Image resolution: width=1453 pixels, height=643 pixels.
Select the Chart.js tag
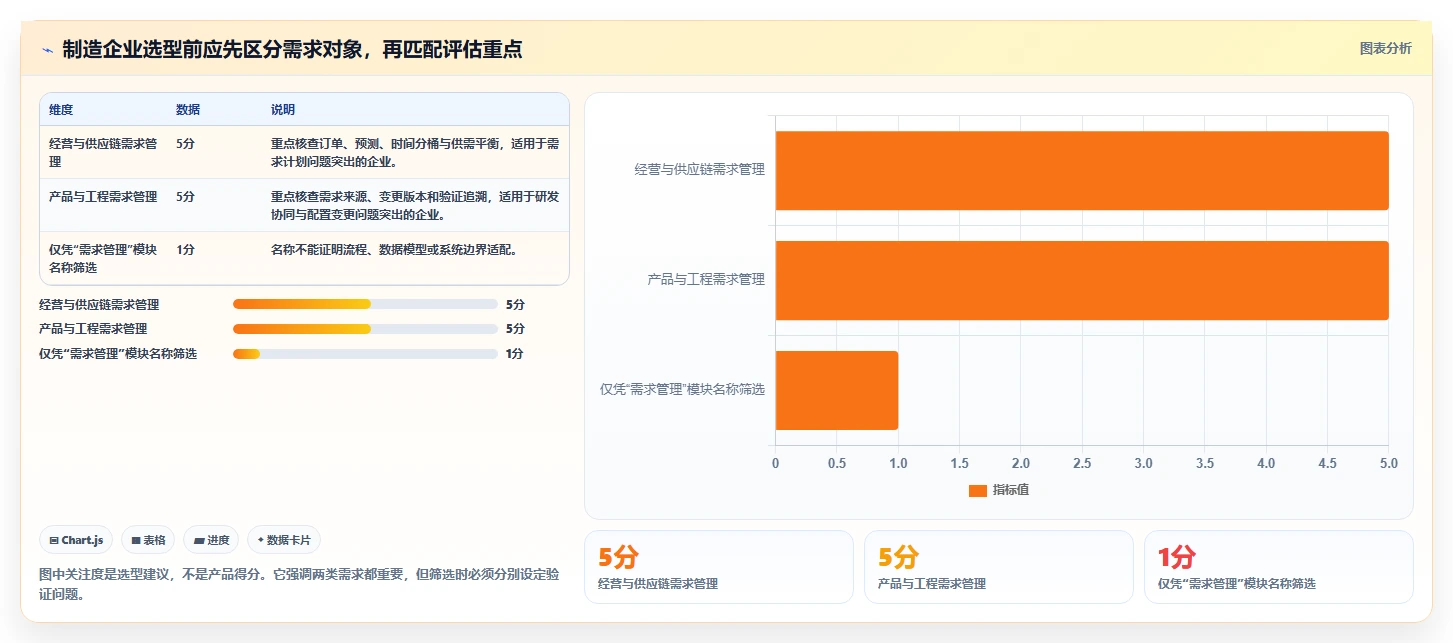coord(77,540)
